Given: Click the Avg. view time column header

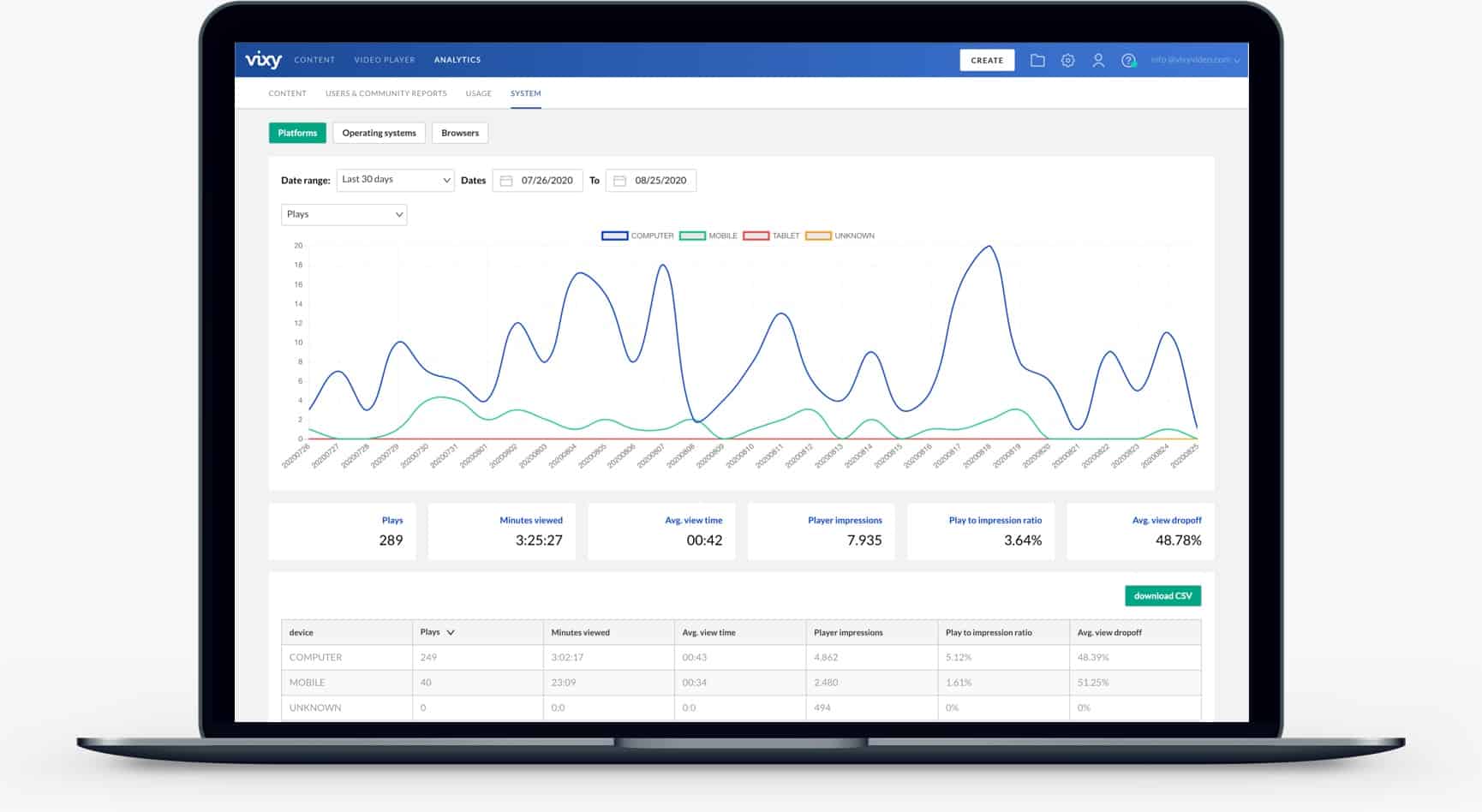Looking at the screenshot, I should pyautogui.click(x=740, y=632).
